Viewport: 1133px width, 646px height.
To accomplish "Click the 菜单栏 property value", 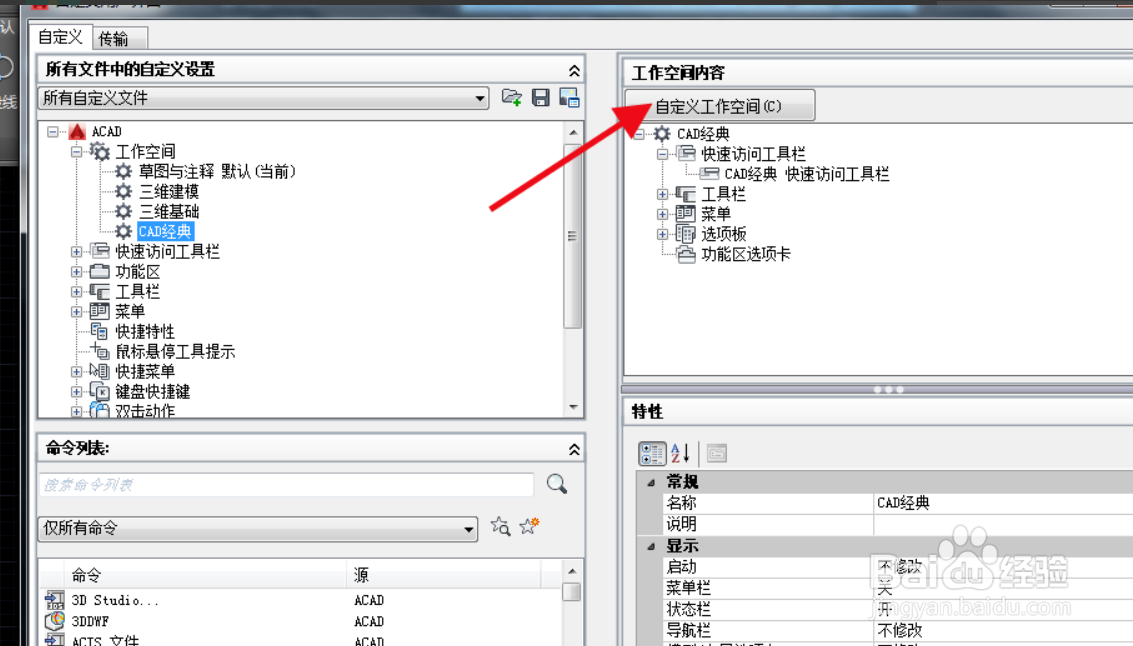I will 1003,587.
